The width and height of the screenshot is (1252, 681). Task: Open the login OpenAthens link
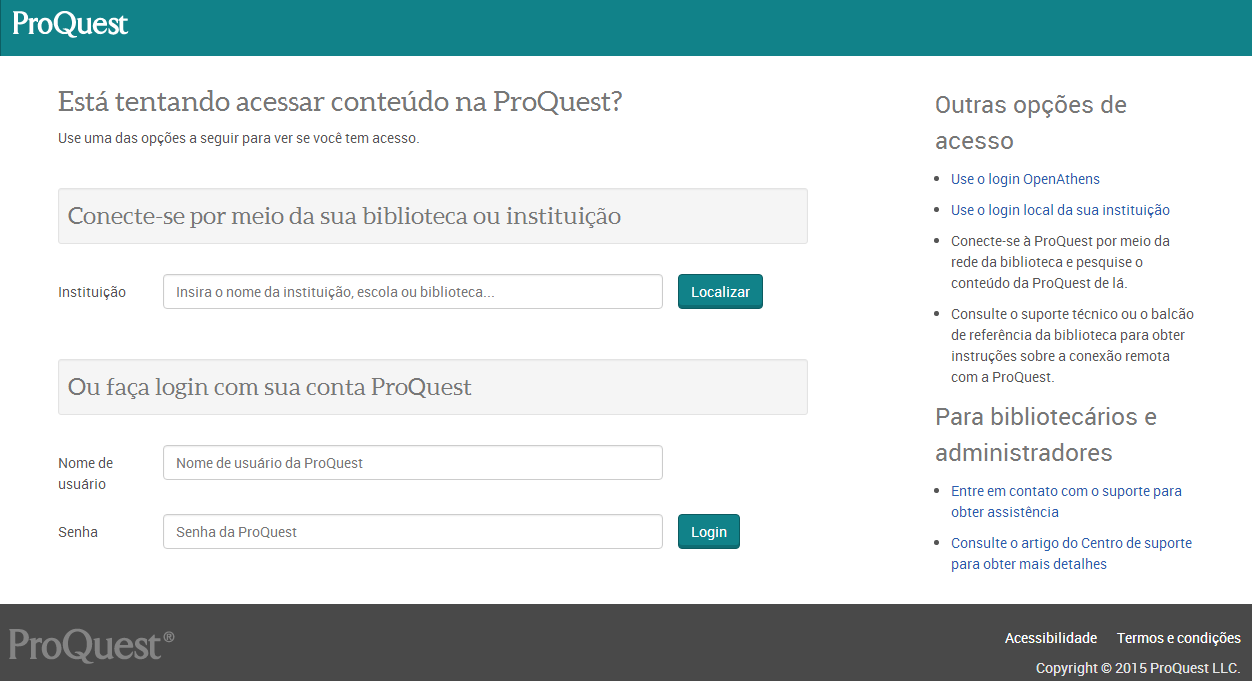coord(1025,178)
